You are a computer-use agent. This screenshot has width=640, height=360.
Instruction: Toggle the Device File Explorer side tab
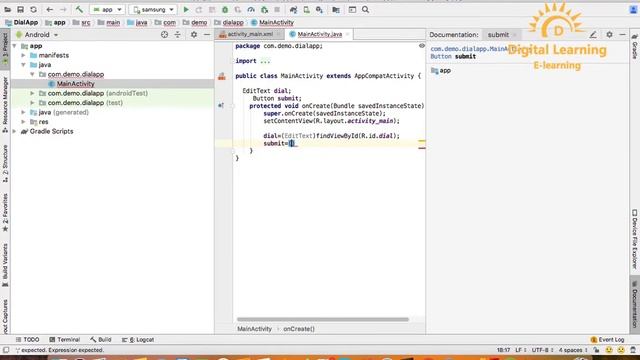coord(635,239)
